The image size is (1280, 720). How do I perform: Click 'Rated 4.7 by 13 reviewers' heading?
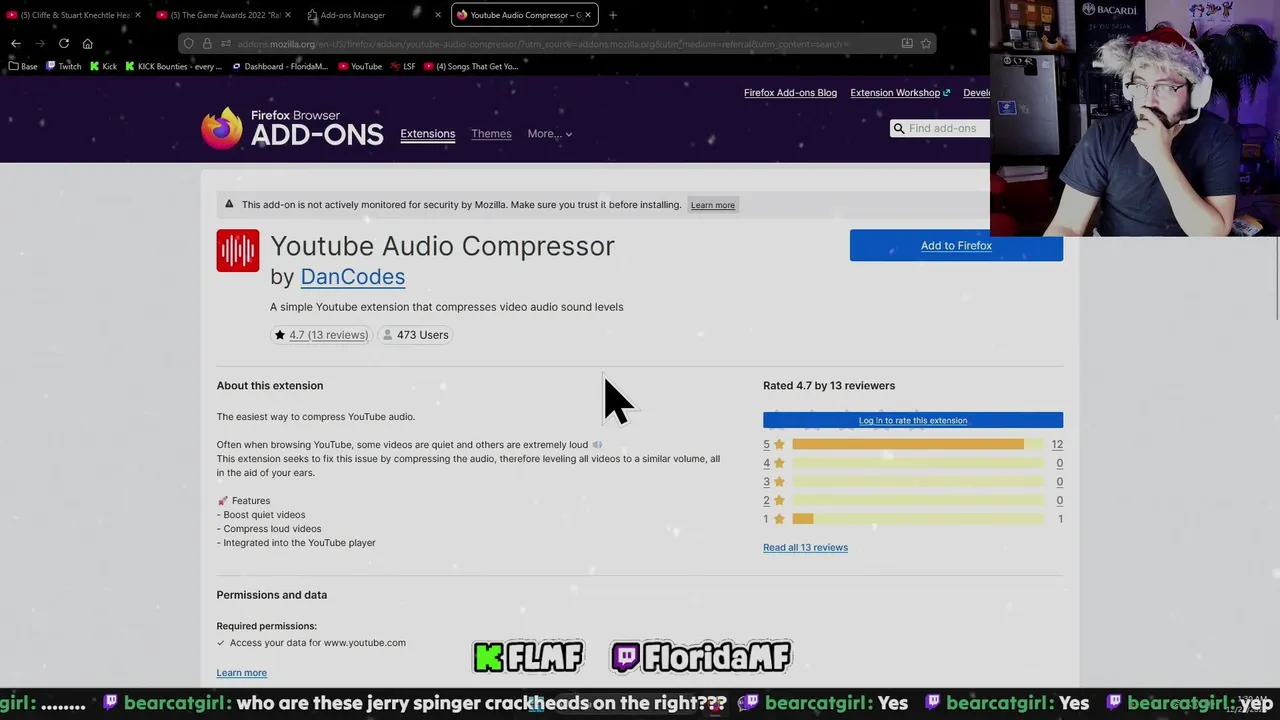coord(829,385)
